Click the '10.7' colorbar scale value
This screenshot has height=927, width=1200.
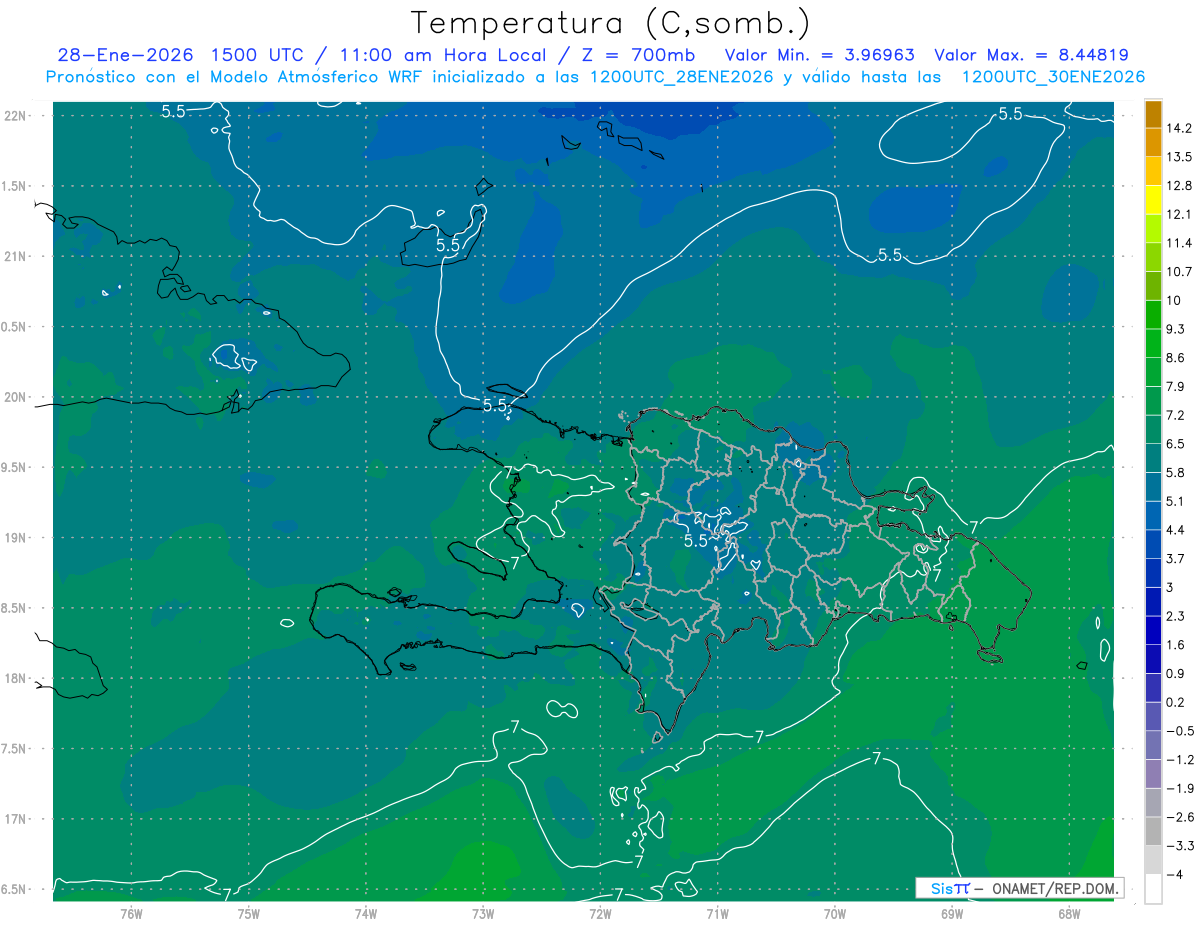point(1180,271)
